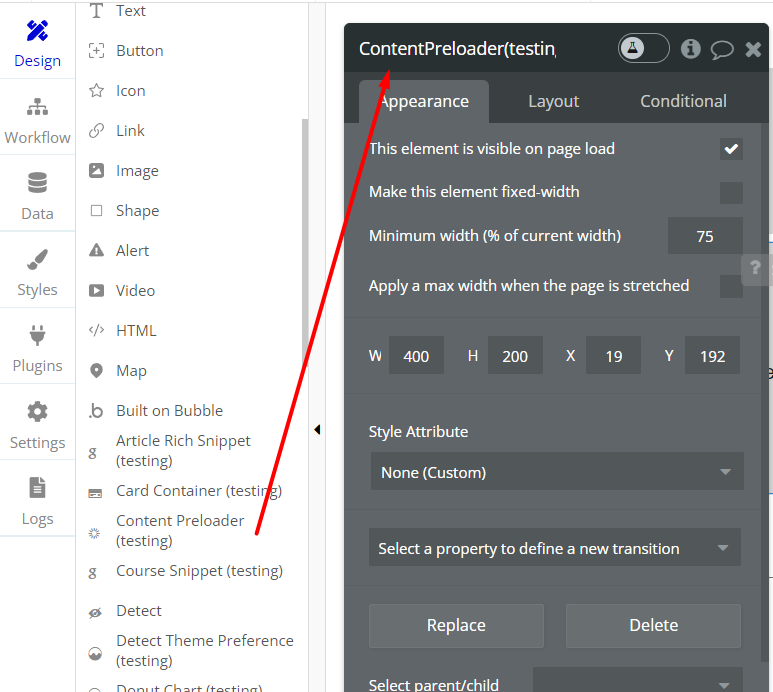Open the Plugins section
The width and height of the screenshot is (773, 692).
pos(37,349)
